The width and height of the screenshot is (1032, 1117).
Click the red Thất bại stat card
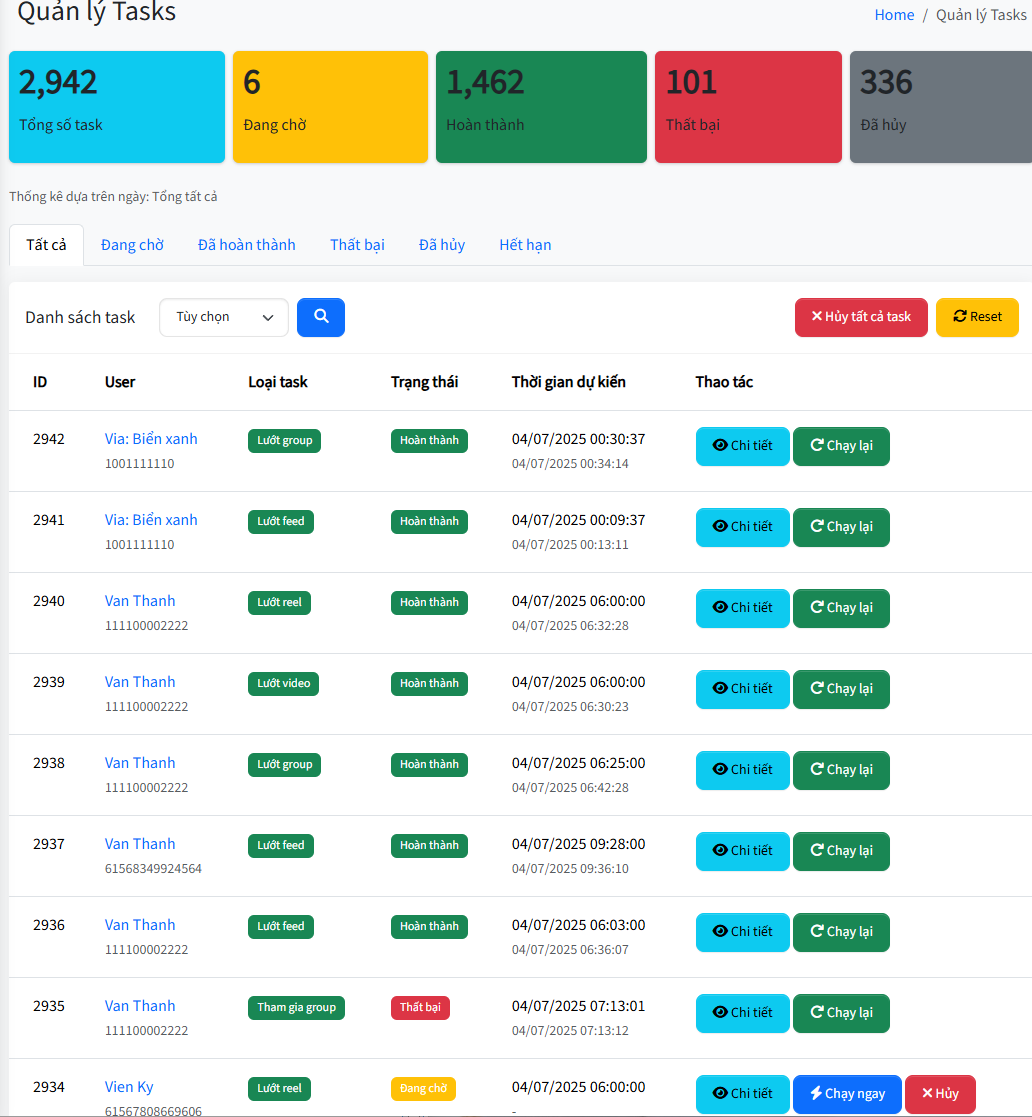tap(748, 107)
